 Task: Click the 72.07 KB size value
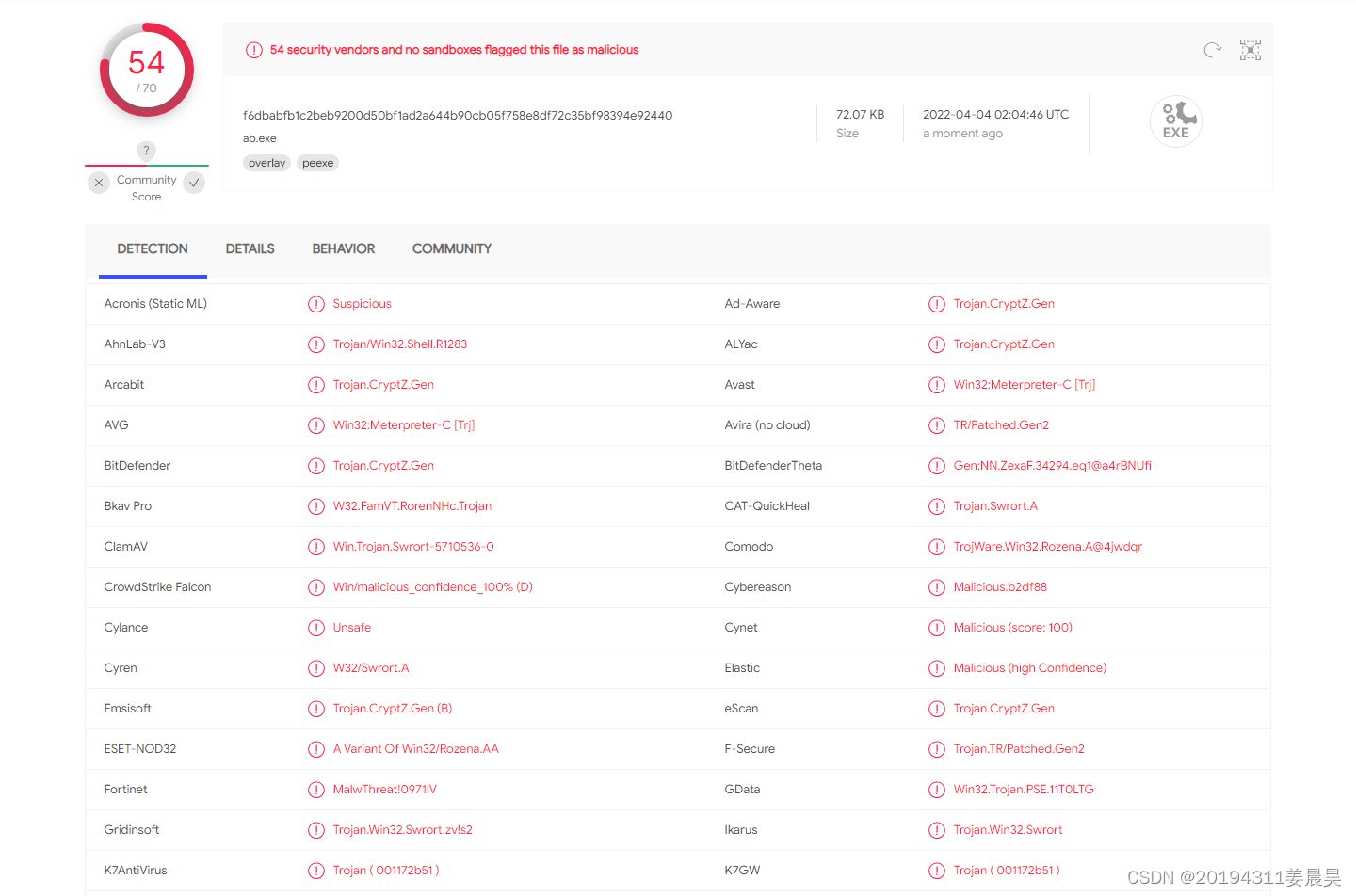861,115
